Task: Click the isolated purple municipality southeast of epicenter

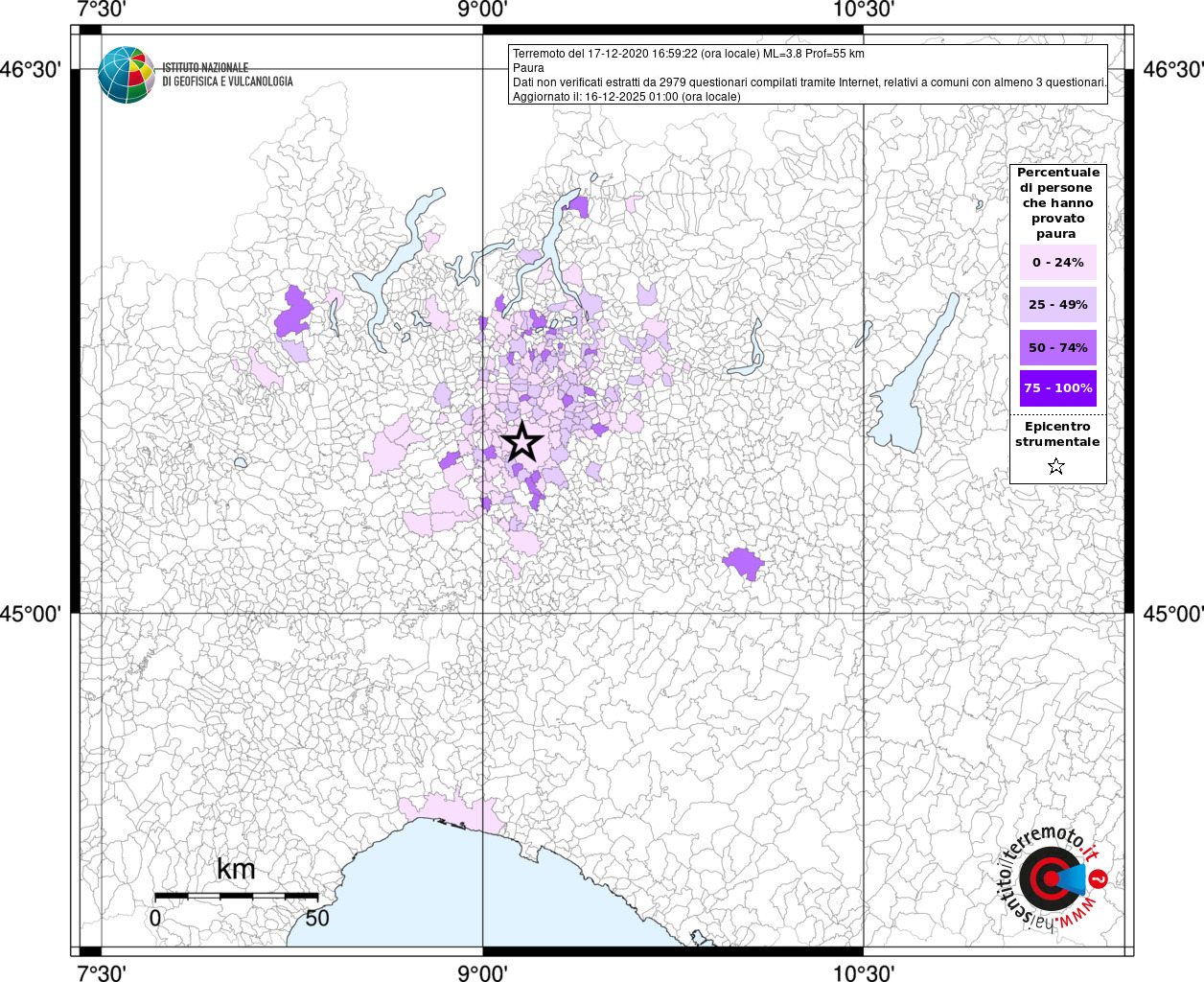Action: coord(743,562)
